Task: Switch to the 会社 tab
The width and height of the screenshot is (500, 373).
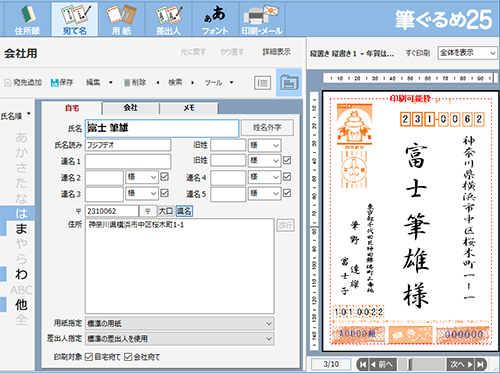Action: click(131, 108)
